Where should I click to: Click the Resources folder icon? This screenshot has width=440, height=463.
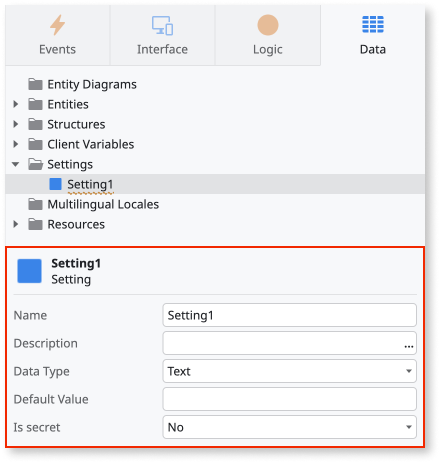tap(35, 224)
